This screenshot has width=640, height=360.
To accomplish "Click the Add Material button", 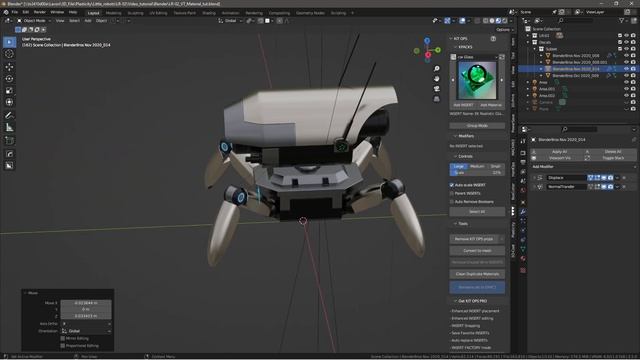I will (491, 105).
